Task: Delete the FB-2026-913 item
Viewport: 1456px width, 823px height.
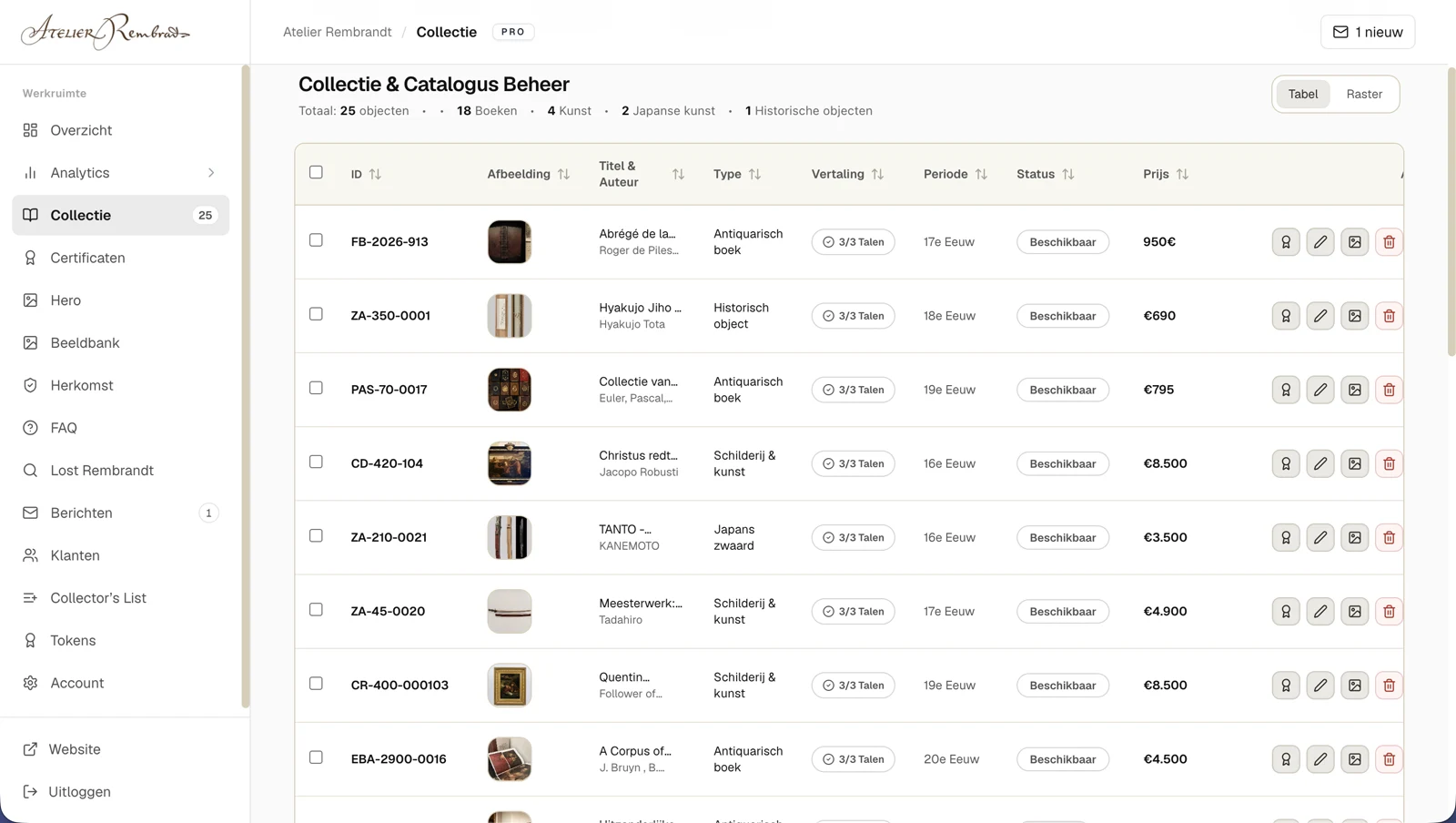Action: coord(1390,242)
